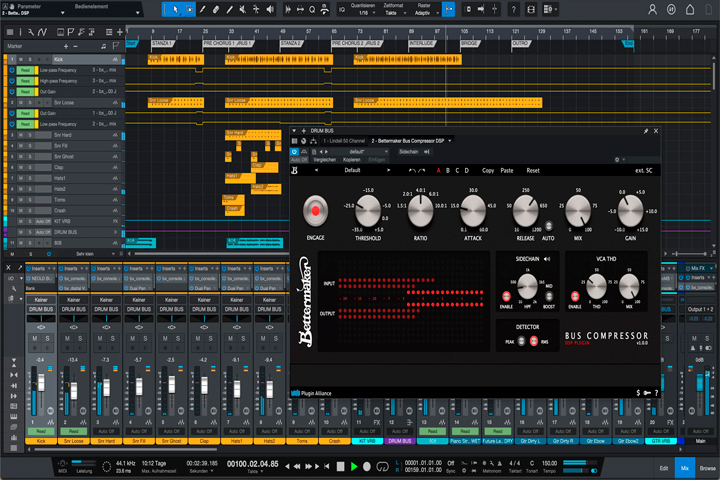Image resolution: width=720 pixels, height=480 pixels.
Task: Open the Browse view tab
Action: tap(708, 468)
